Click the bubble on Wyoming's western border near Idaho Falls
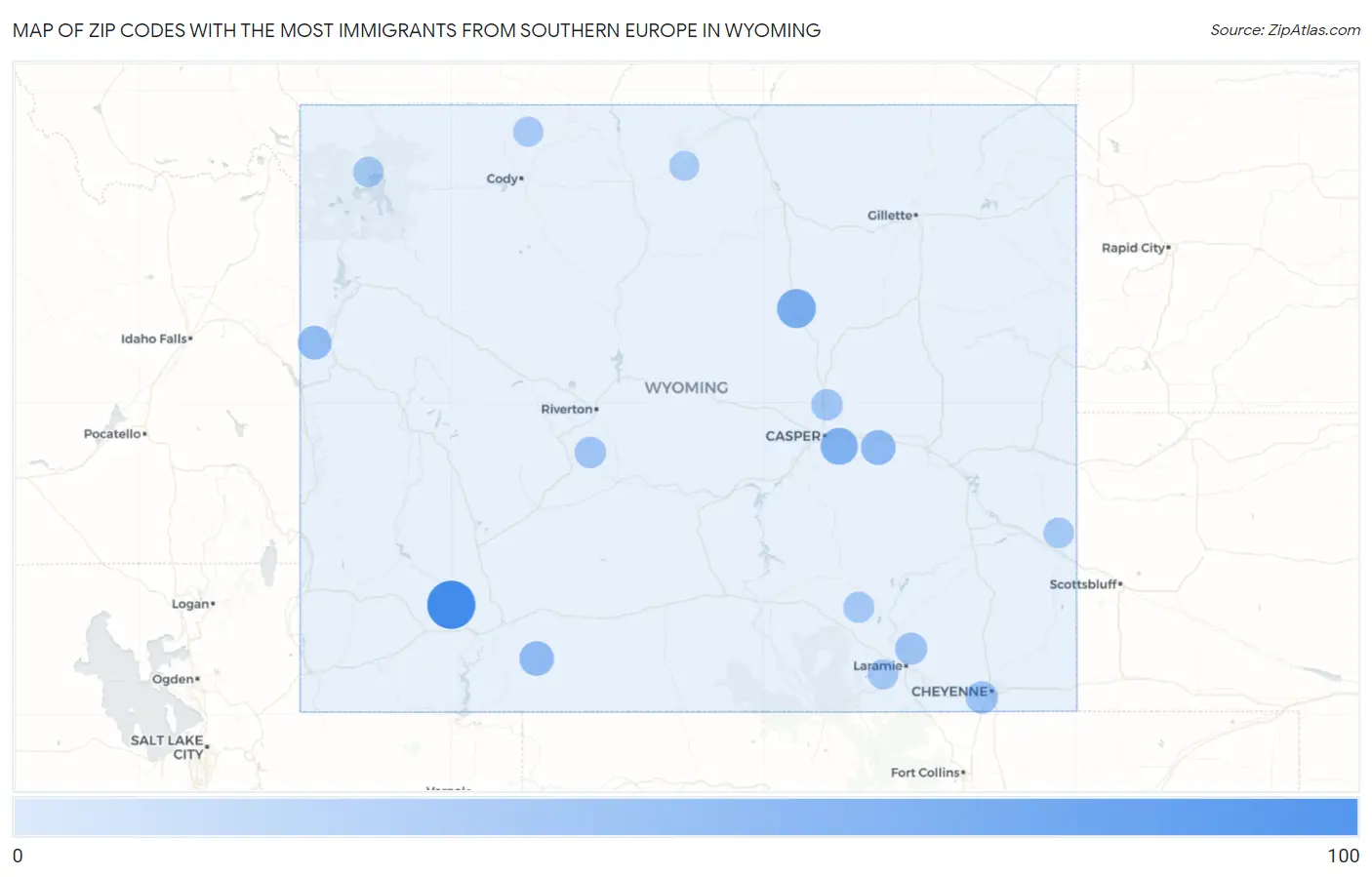Screen dimensions: 1372x877 pos(314,342)
